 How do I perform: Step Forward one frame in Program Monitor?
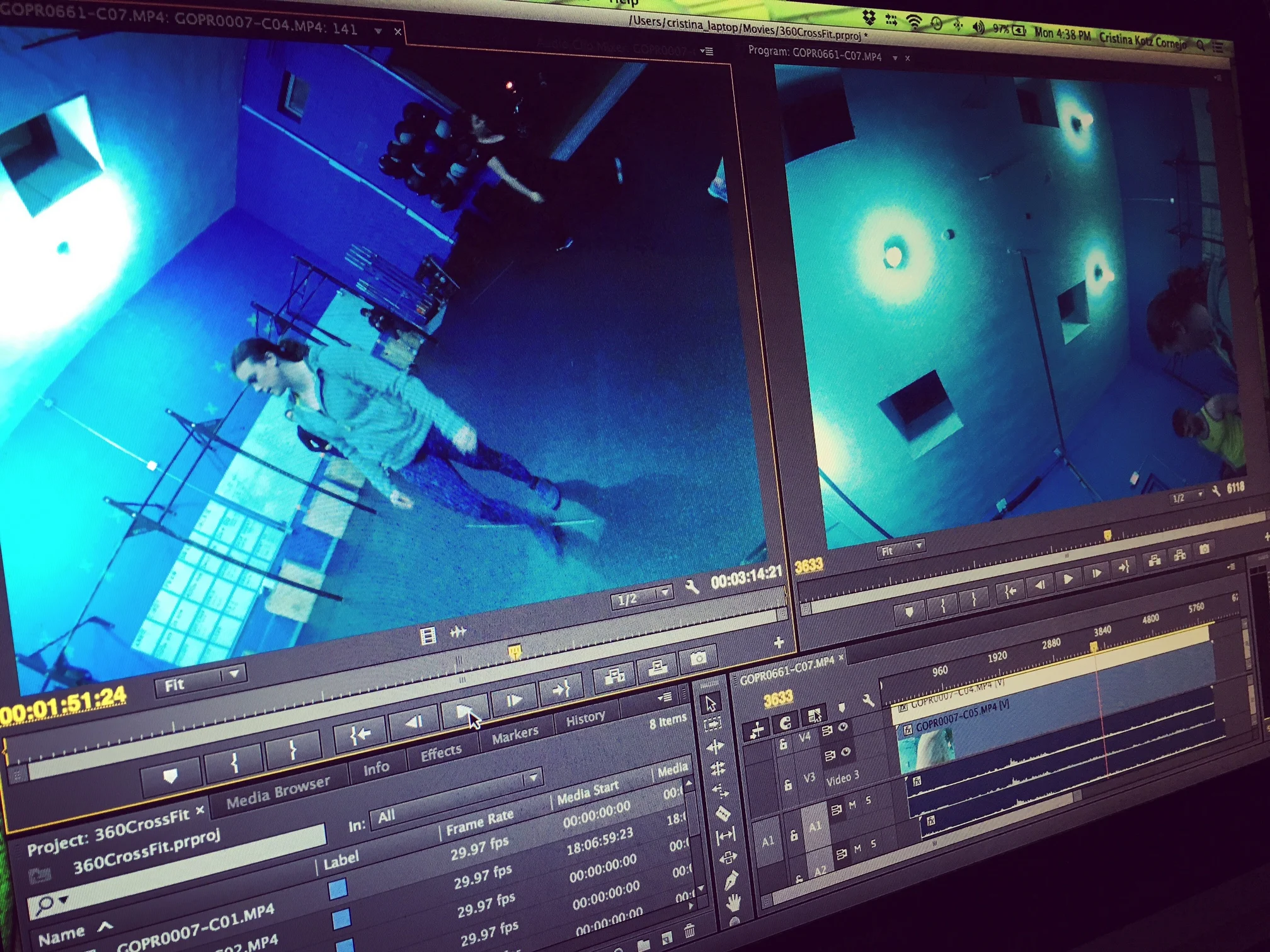point(1096,572)
